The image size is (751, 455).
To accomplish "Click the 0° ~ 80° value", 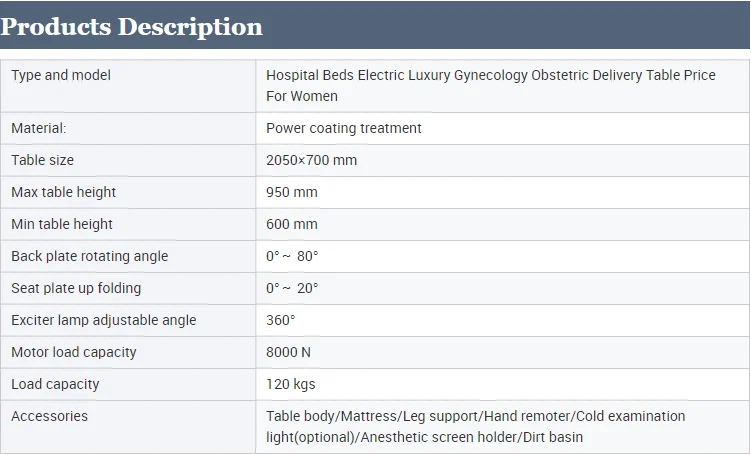I will coord(292,256).
